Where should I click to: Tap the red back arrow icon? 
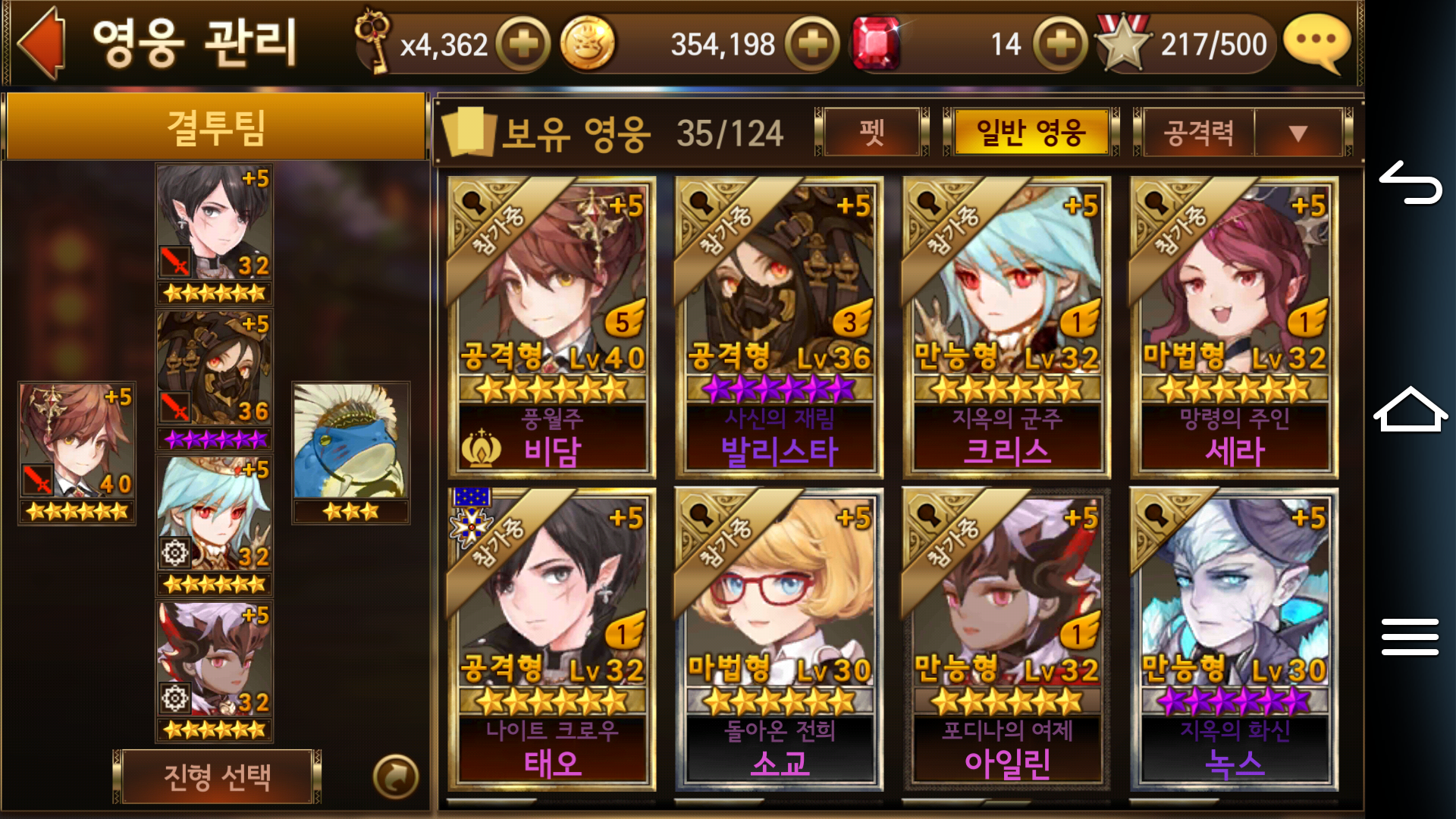click(42, 43)
